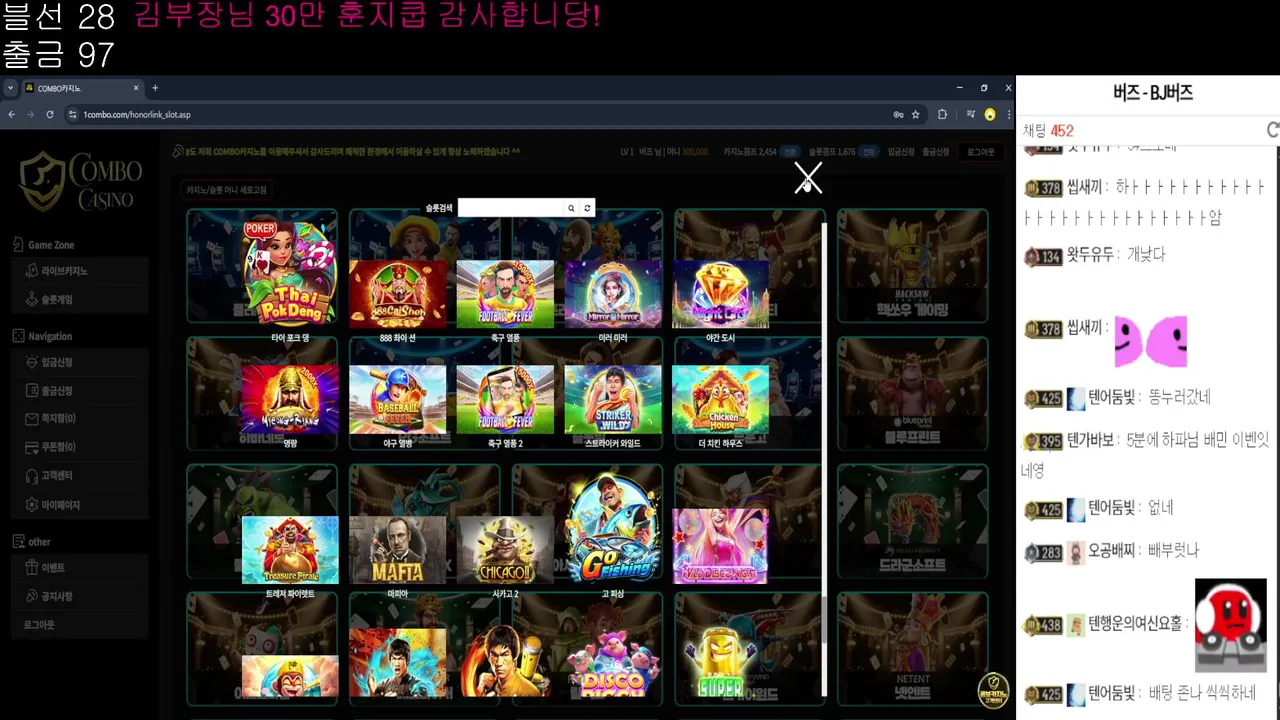Image resolution: width=1280 pixels, height=720 pixels.
Task: Open the Disco pig slot thumbnail
Action: [613, 662]
